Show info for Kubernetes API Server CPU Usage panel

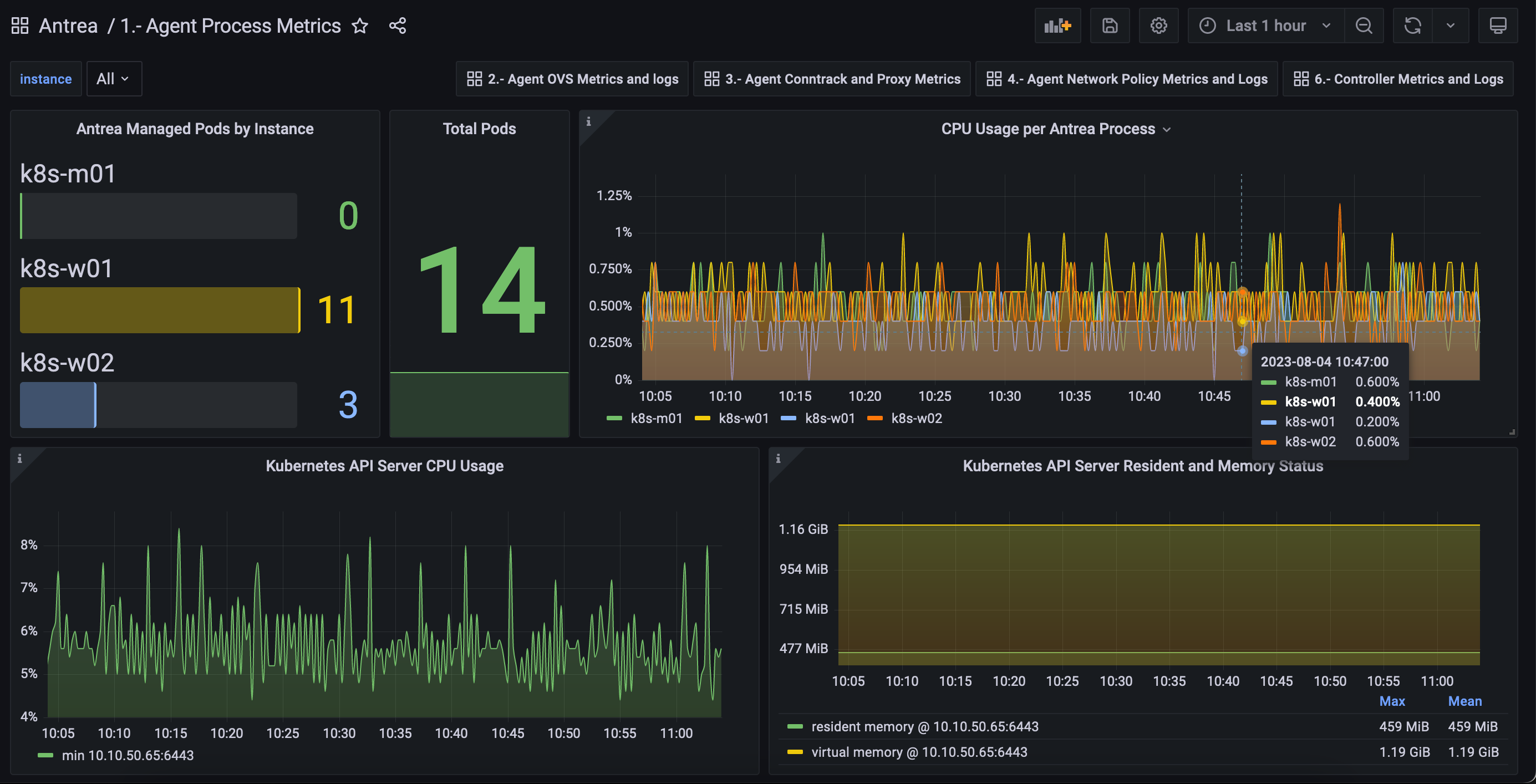(19, 459)
